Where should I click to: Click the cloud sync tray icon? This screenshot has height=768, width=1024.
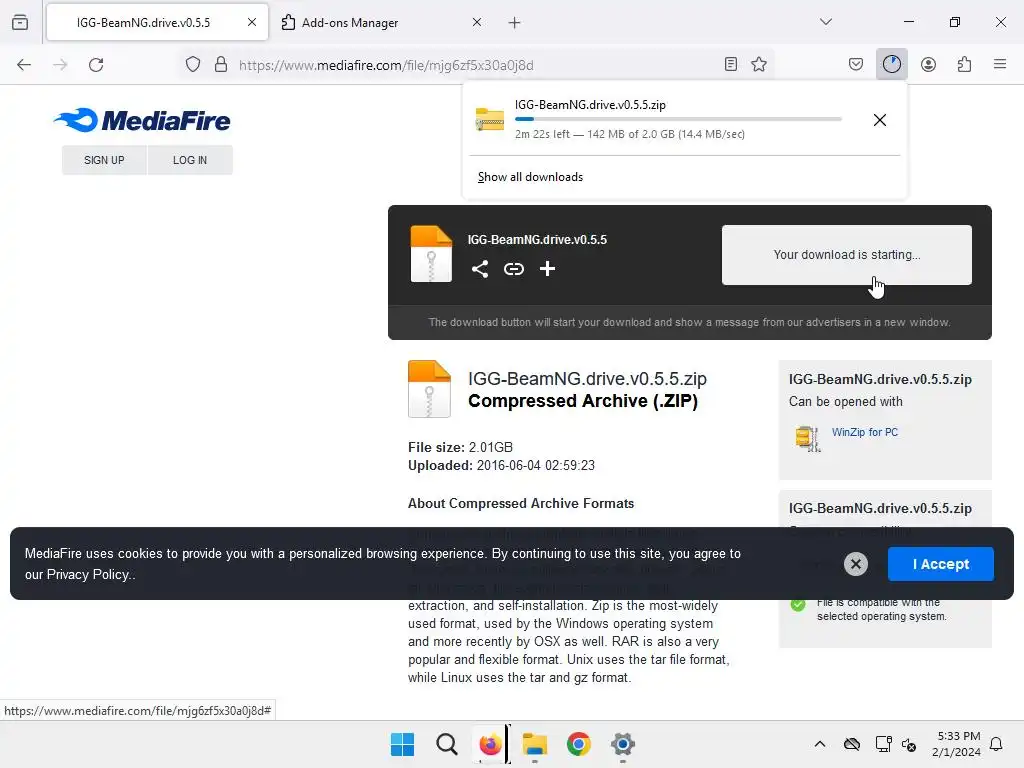(852, 744)
